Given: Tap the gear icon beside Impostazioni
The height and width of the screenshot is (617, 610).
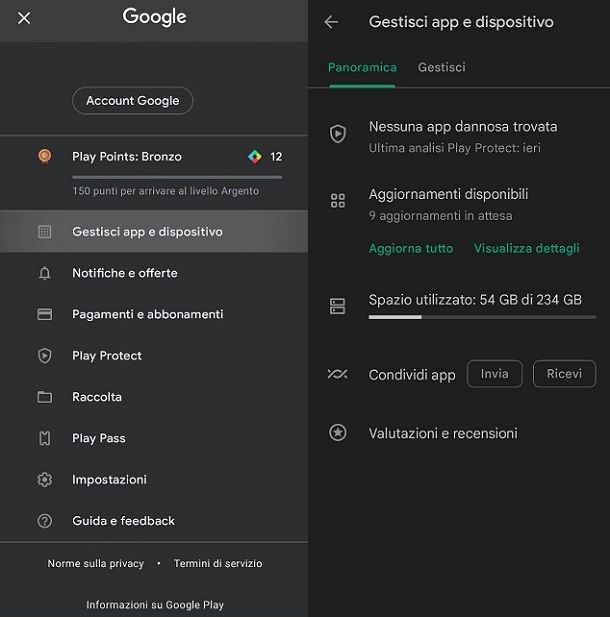Looking at the screenshot, I should (44, 480).
